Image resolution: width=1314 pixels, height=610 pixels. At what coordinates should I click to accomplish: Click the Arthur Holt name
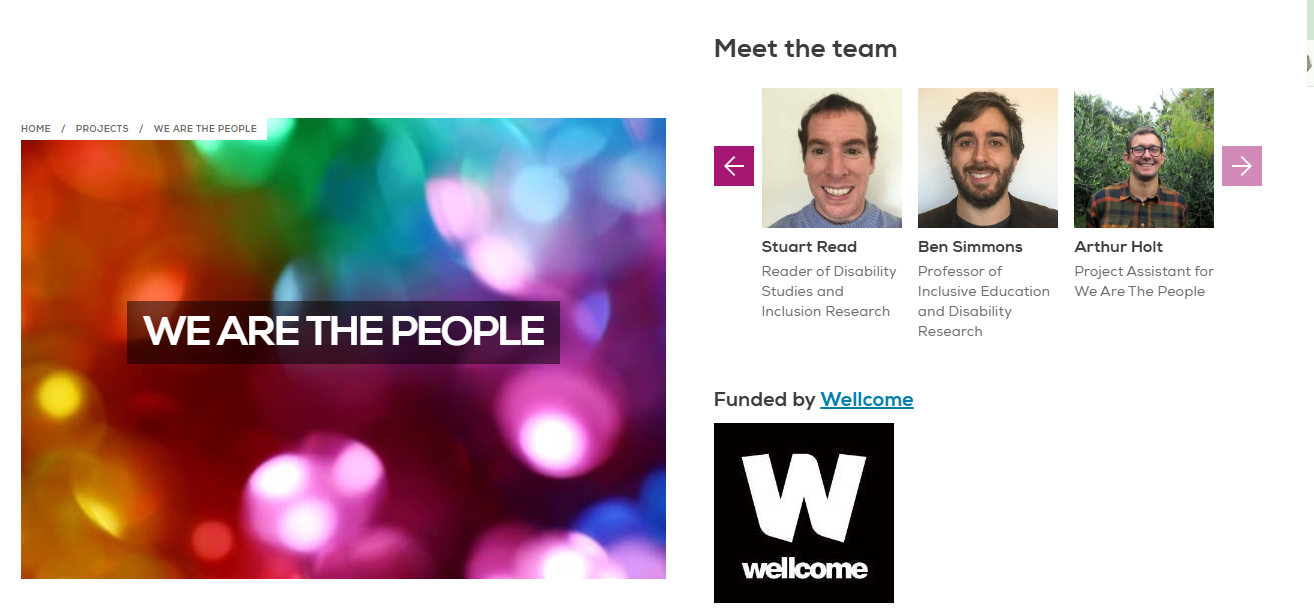(1118, 247)
